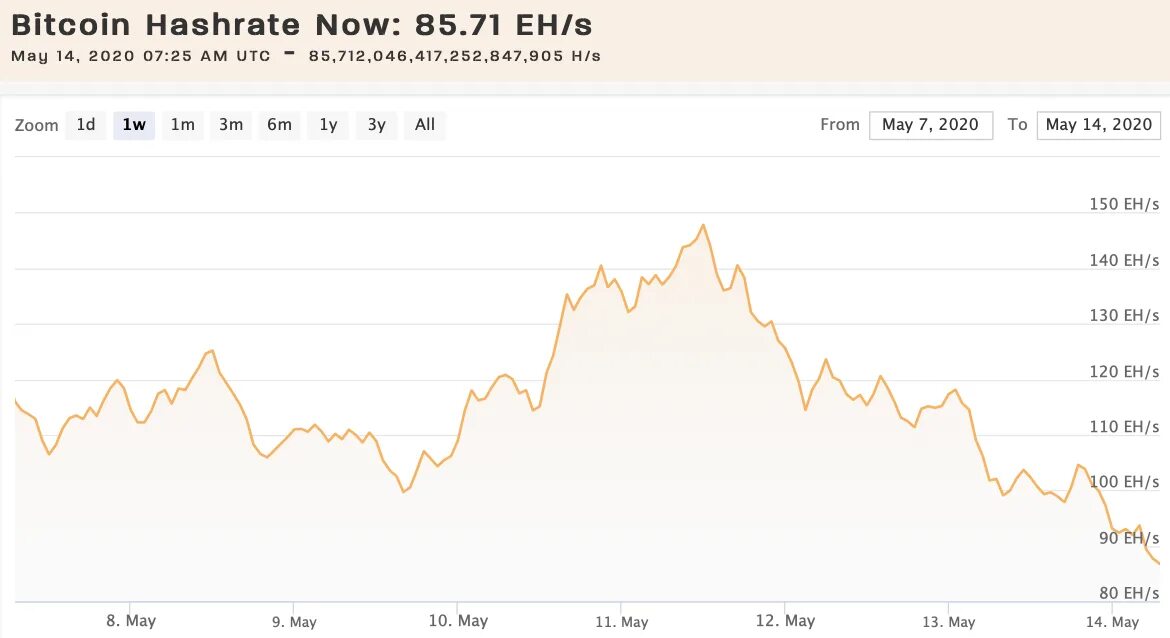Screen dimensions: 1170x638
Task: Select the 1w zoom range
Action: pyautogui.click(x=134, y=125)
